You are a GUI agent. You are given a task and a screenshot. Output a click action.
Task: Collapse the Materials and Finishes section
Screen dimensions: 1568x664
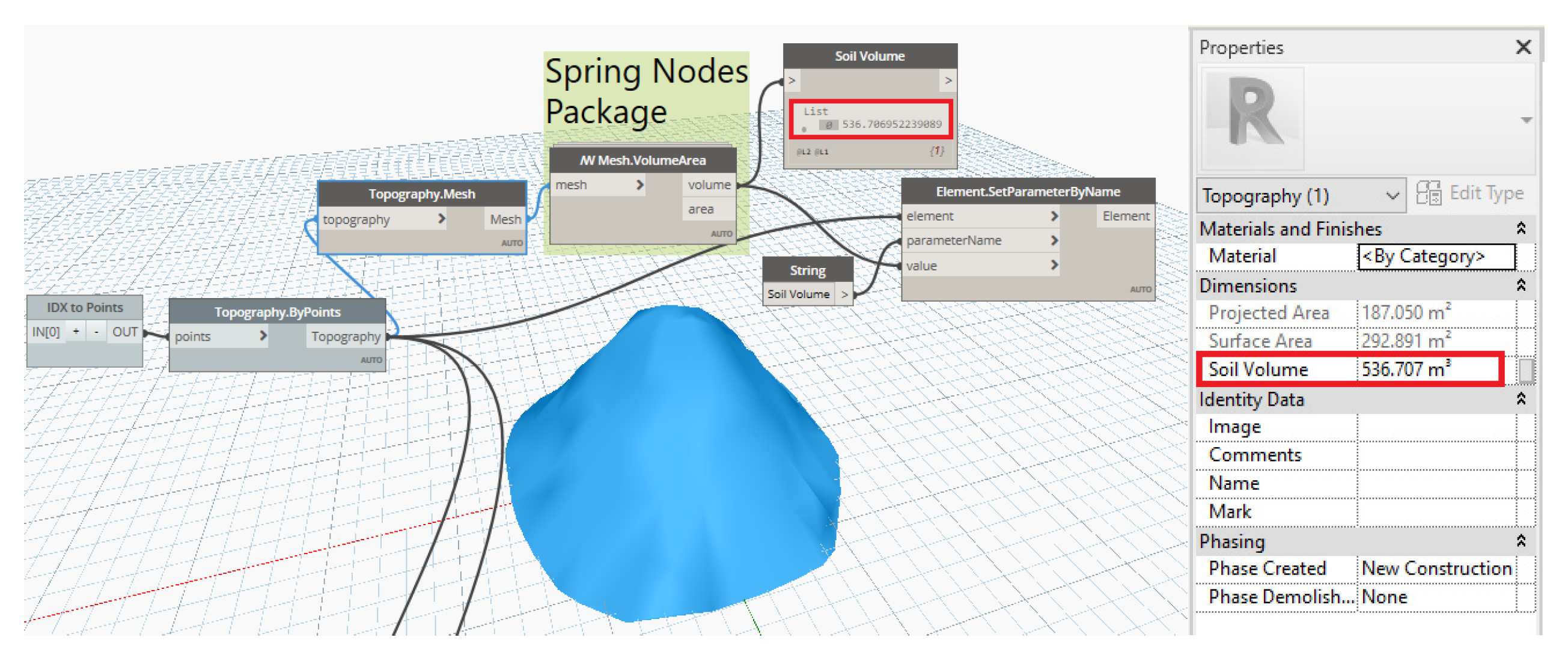click(1521, 228)
